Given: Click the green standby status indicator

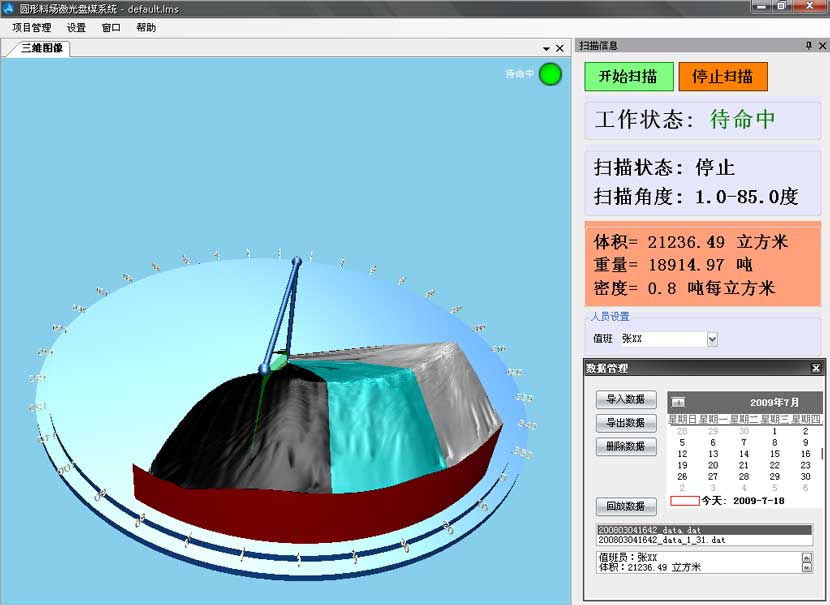Looking at the screenshot, I should pos(550,74).
